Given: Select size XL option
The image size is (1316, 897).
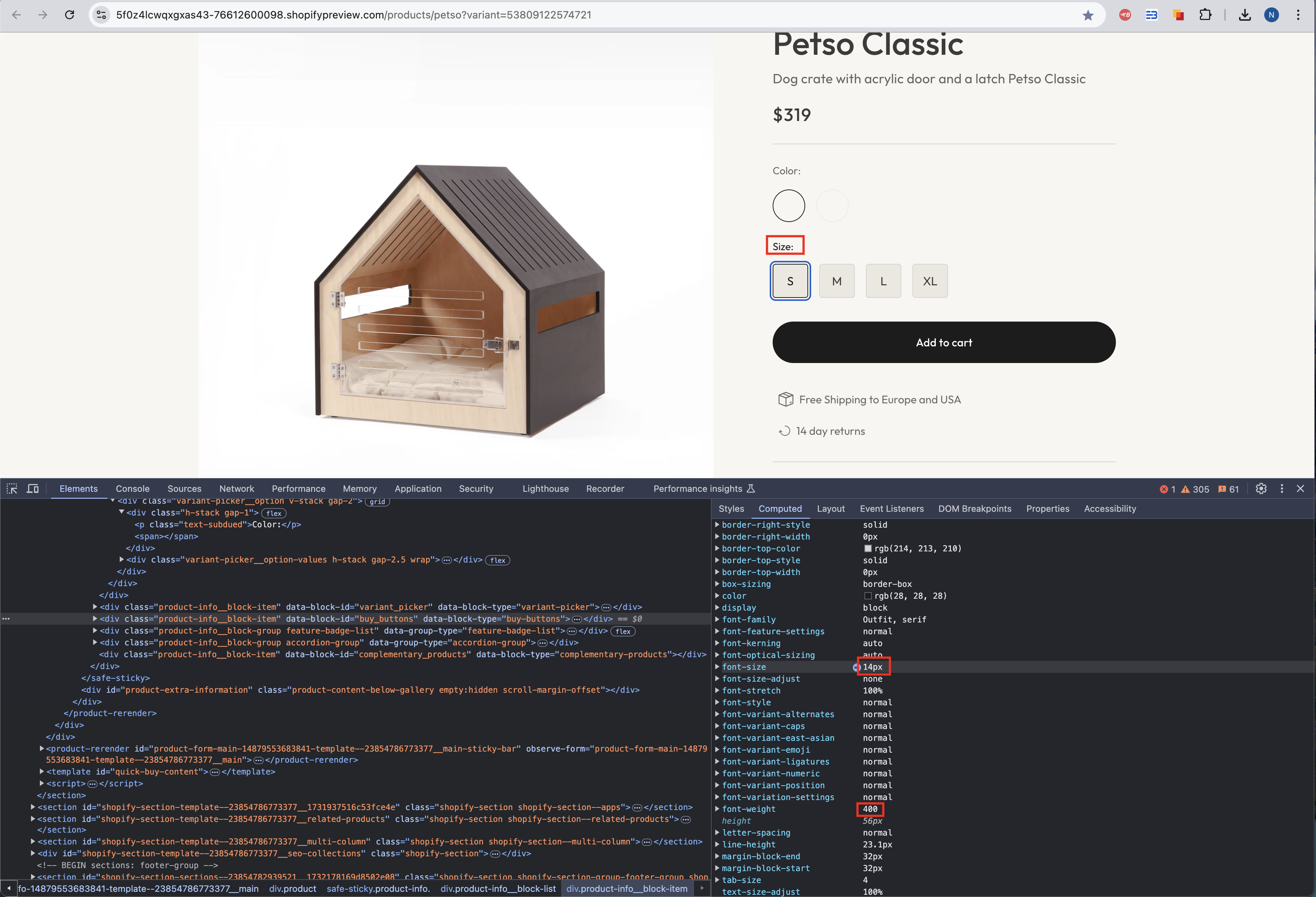Looking at the screenshot, I should click(x=929, y=281).
